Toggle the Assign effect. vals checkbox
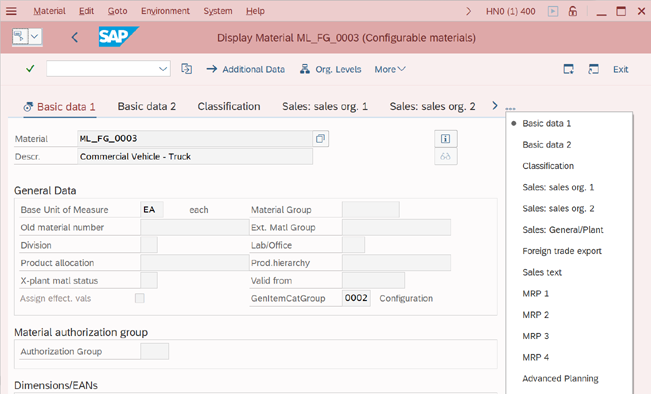The height and width of the screenshot is (394, 651). [140, 298]
